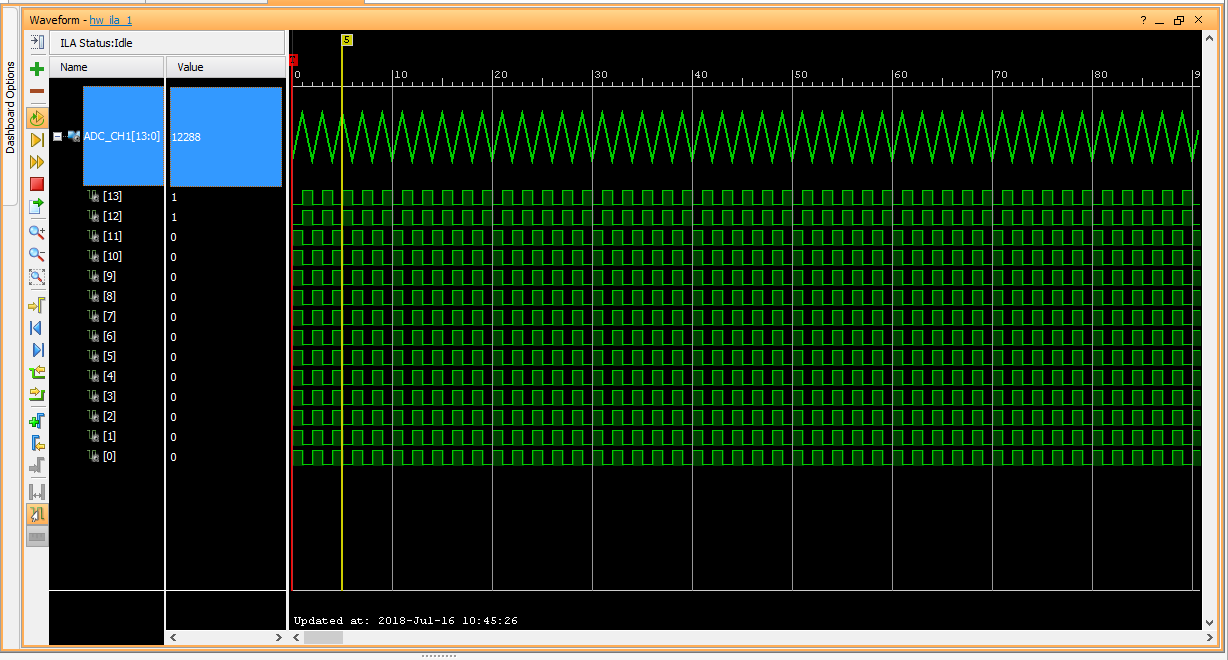The height and width of the screenshot is (660, 1228).
Task: Click waveform vertical scrollbar up arrow
Action: click(1210, 37)
